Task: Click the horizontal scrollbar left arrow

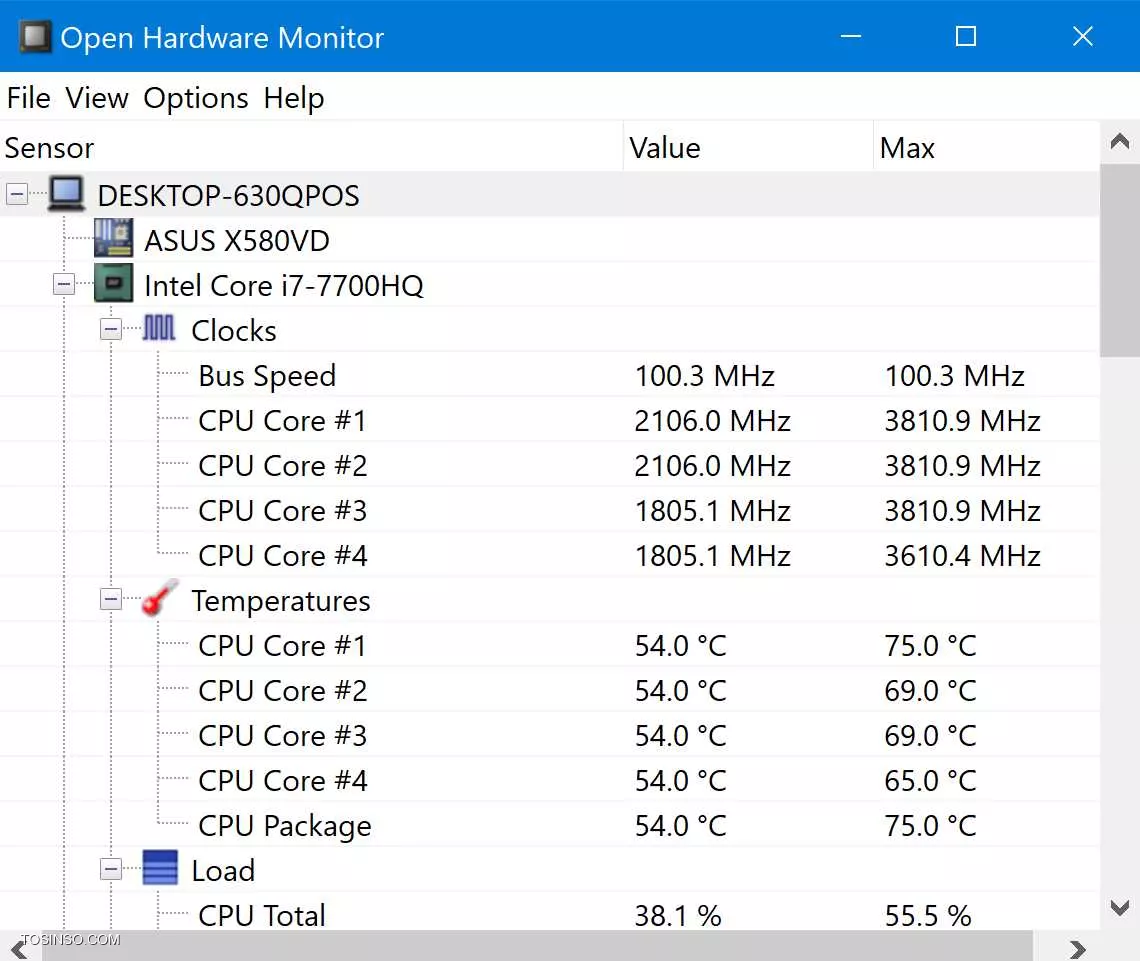Action: coord(20,948)
